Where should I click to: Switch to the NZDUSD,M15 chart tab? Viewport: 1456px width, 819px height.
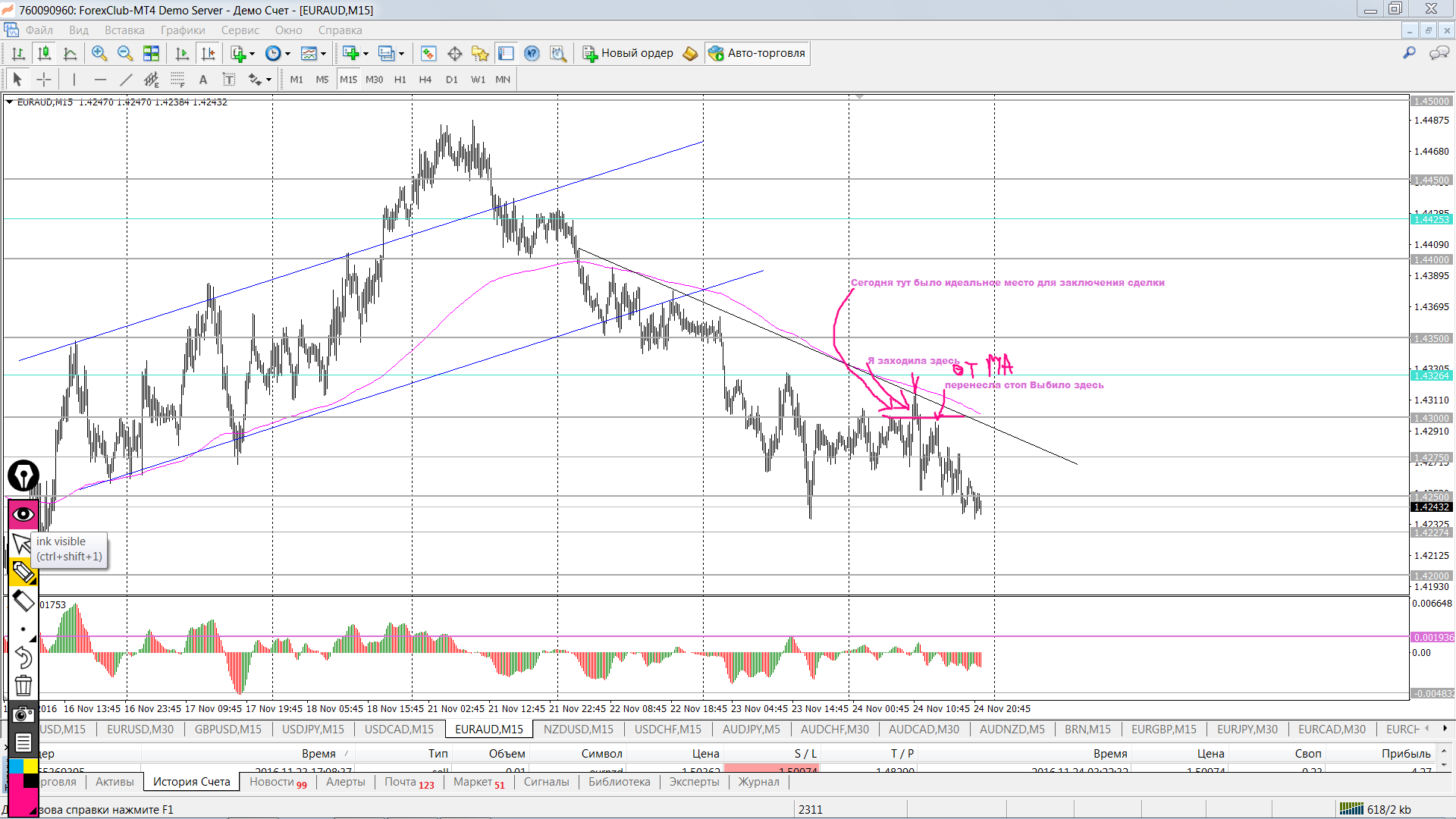(x=578, y=729)
